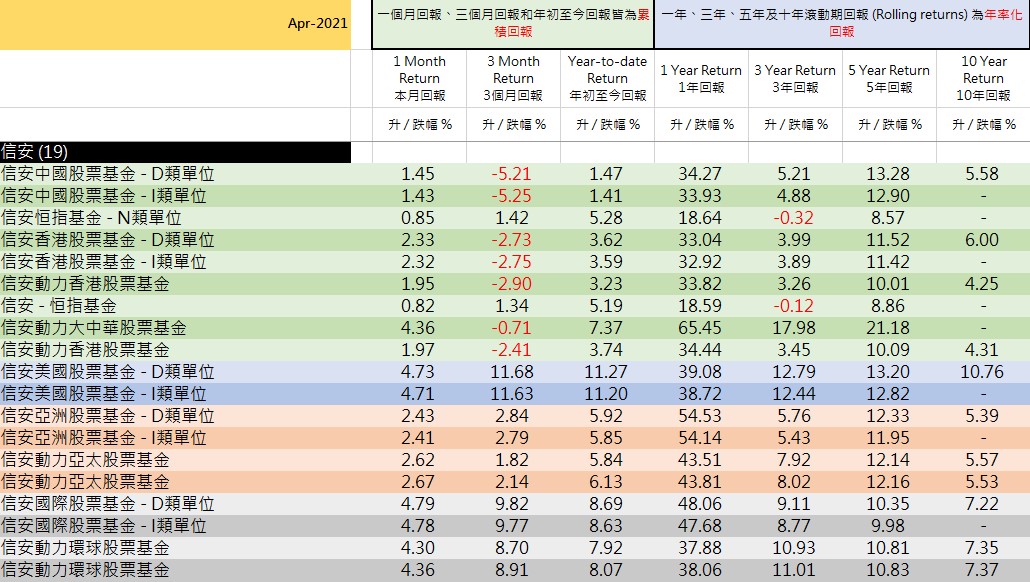Click the red -0.12 three-year value
The image size is (1030, 582).
tap(794, 306)
